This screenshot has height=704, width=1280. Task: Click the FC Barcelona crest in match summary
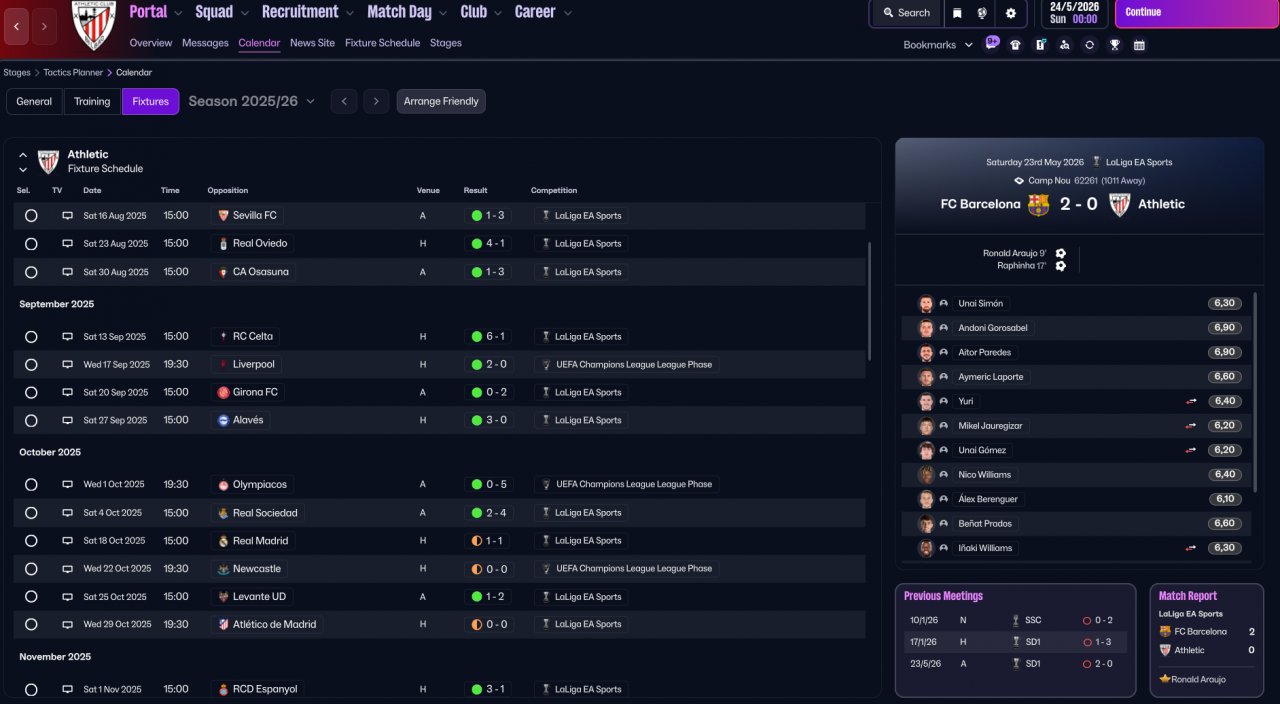(1039, 204)
